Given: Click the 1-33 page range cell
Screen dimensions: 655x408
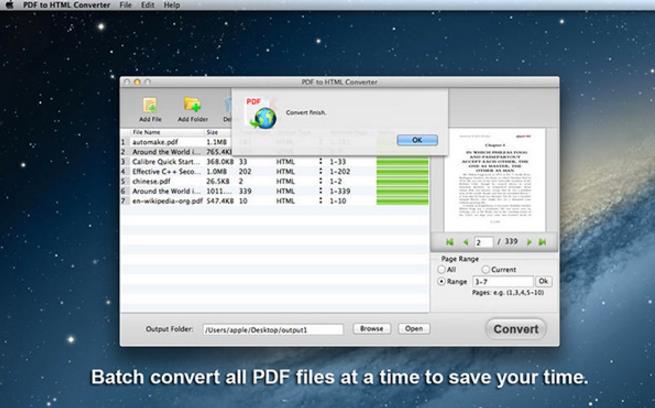Looking at the screenshot, I should click(x=338, y=162).
